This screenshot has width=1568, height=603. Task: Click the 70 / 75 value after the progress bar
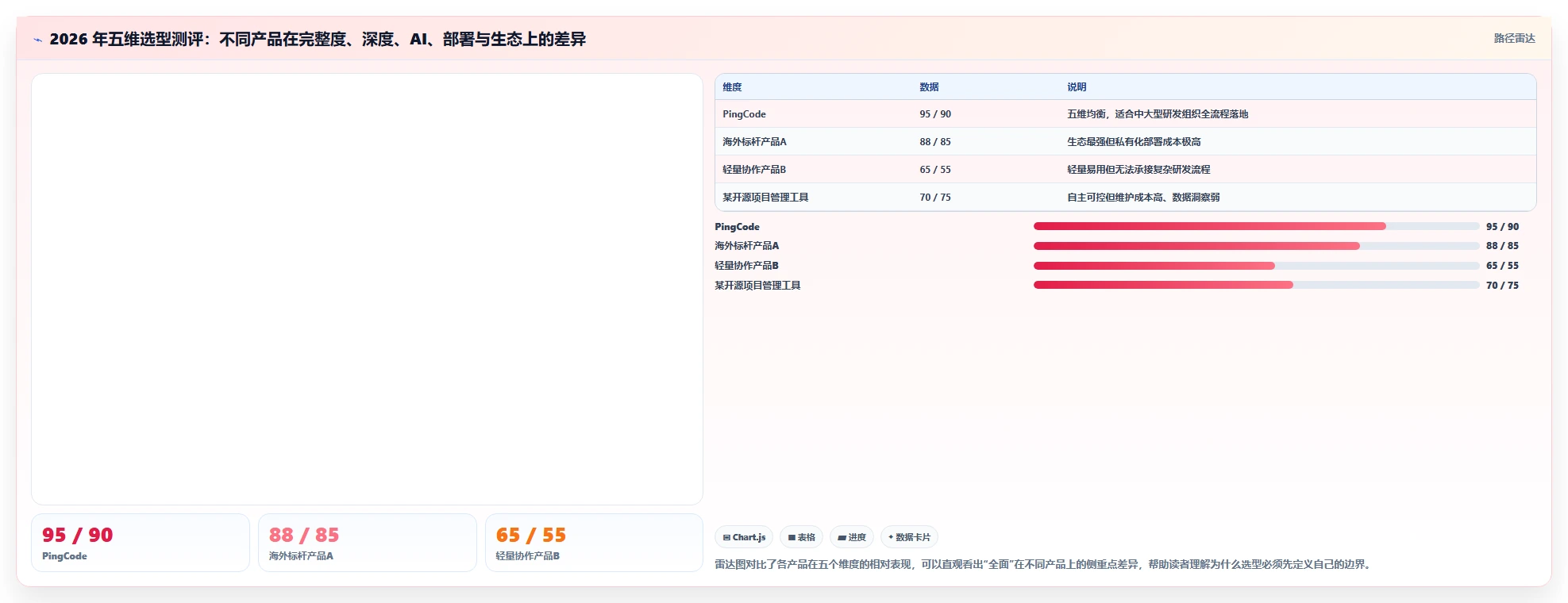[x=1502, y=286]
